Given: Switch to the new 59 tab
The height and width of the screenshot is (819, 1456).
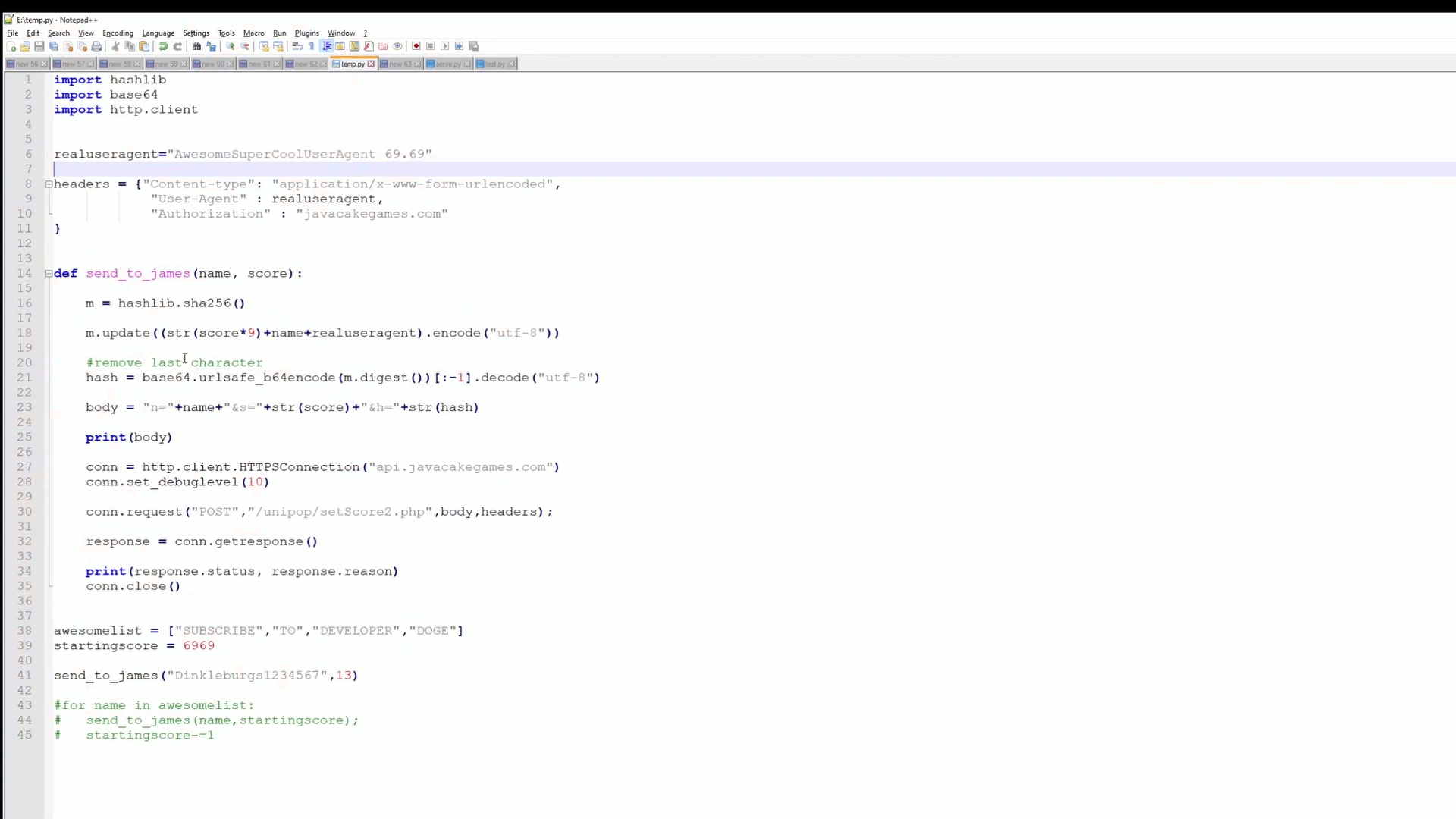Looking at the screenshot, I should click(x=166, y=64).
